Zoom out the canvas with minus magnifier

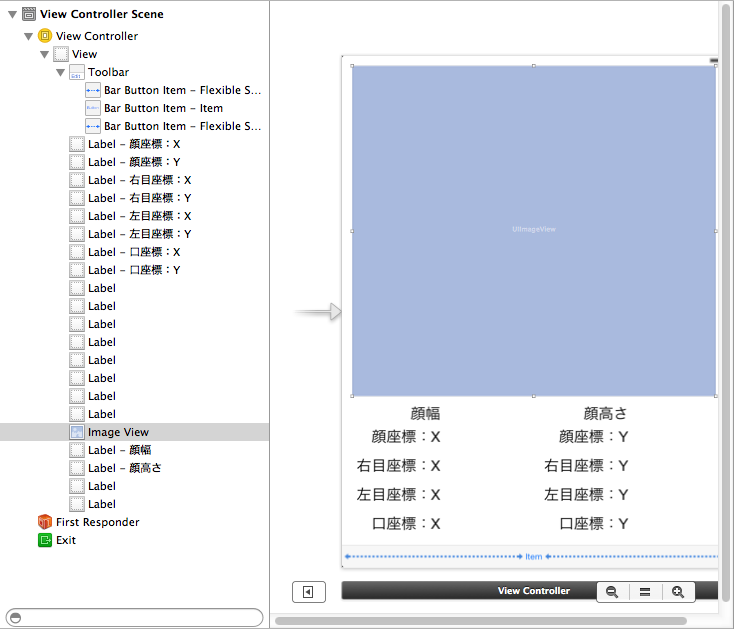click(x=612, y=592)
